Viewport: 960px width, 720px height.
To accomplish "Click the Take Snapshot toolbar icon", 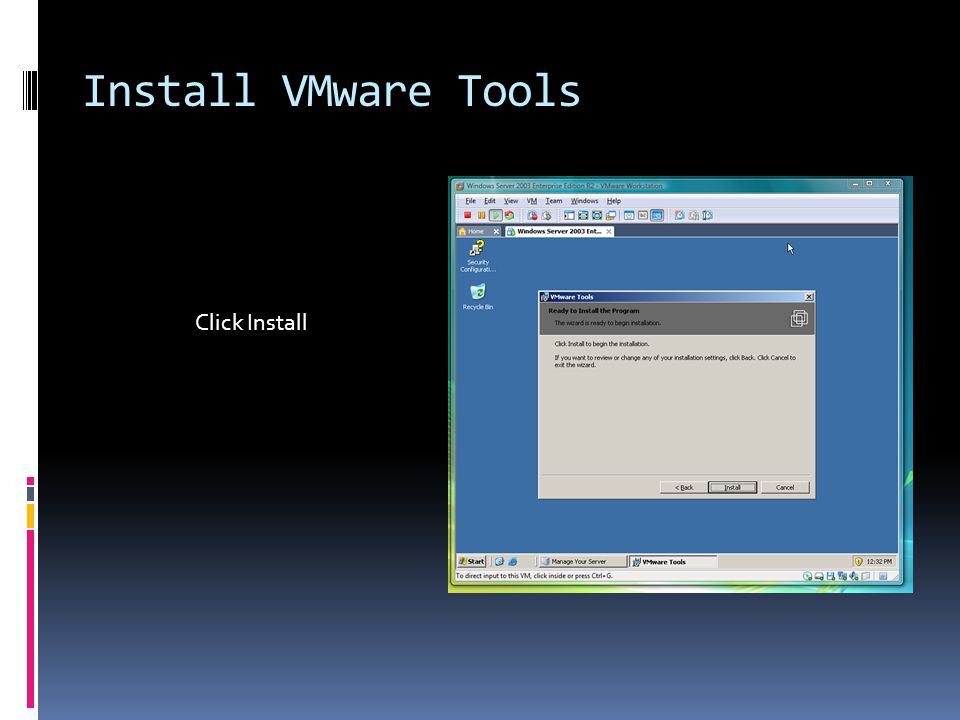I will [x=533, y=216].
